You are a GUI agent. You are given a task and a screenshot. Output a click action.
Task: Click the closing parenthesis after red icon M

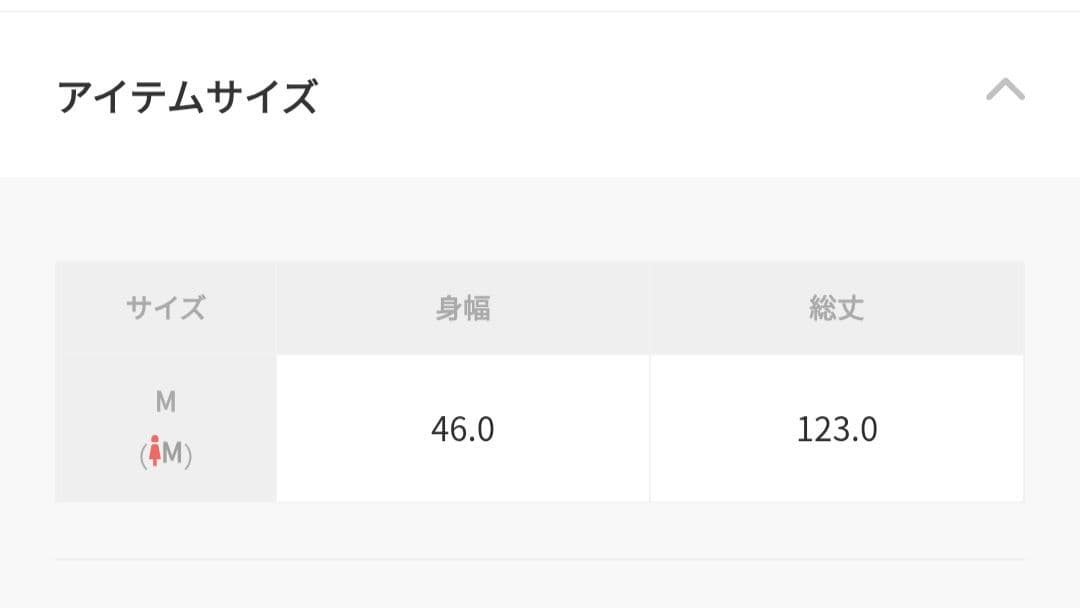click(188, 455)
